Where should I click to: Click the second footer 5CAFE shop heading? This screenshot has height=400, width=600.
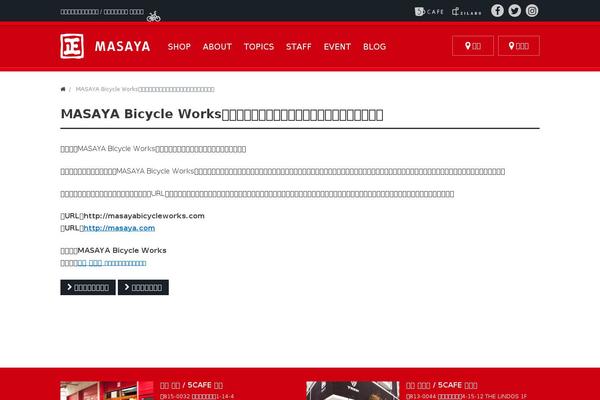tap(442, 385)
